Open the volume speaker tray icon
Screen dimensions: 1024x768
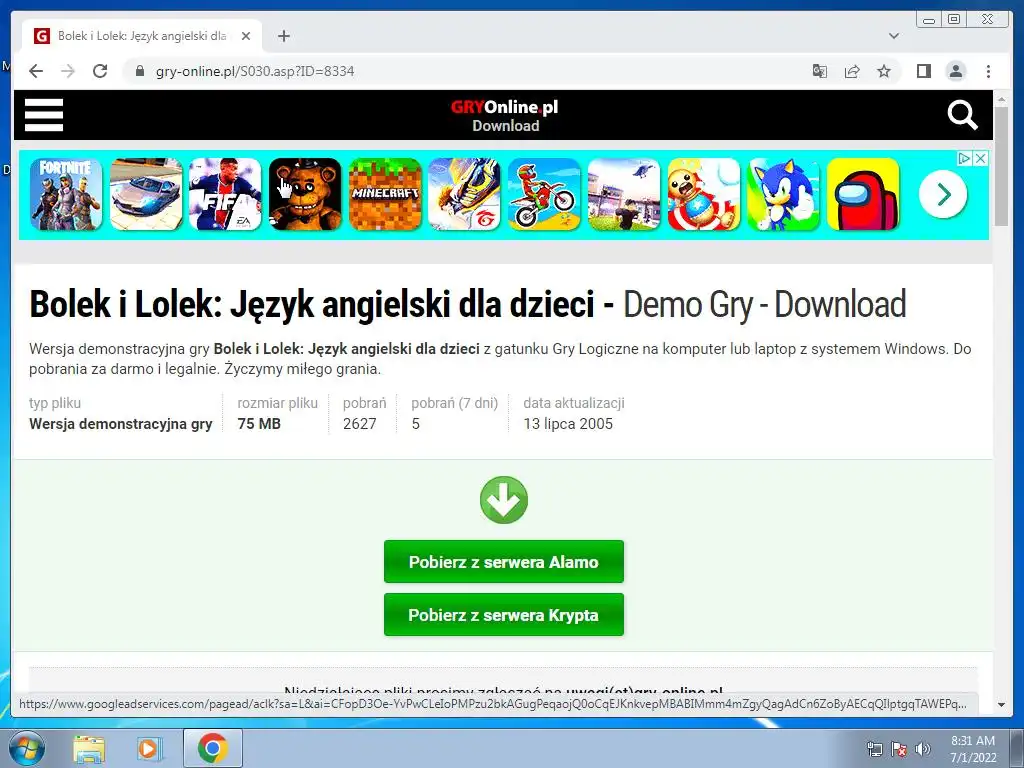point(922,749)
